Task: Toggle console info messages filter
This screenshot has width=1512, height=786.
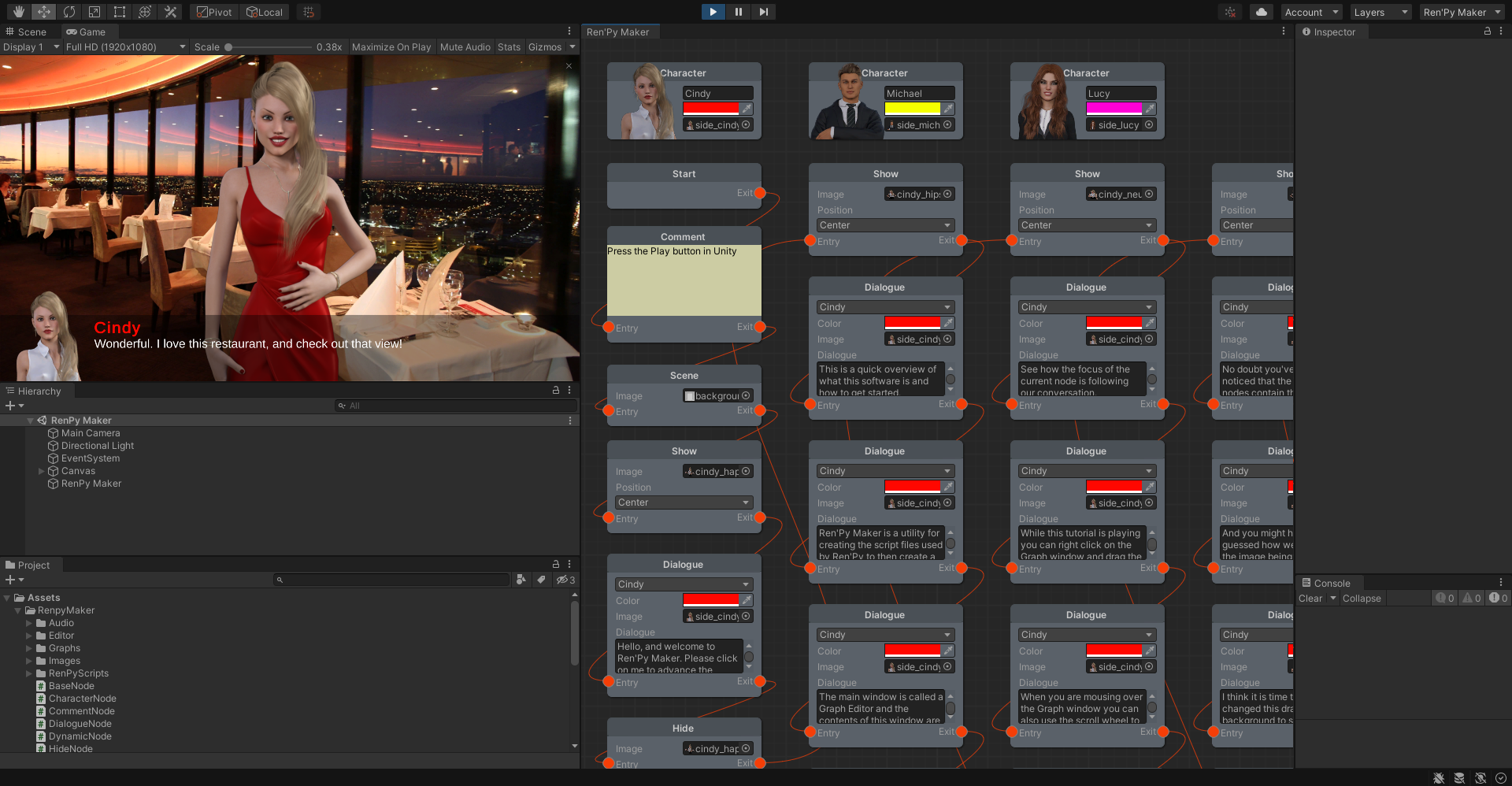Action: [x=1444, y=599]
